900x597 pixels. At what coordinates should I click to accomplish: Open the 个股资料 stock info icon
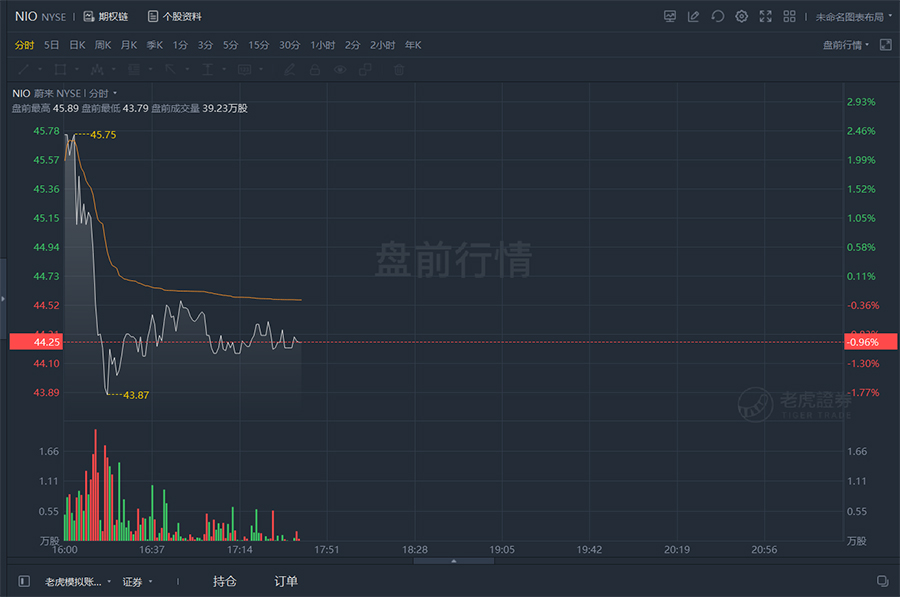(153, 17)
